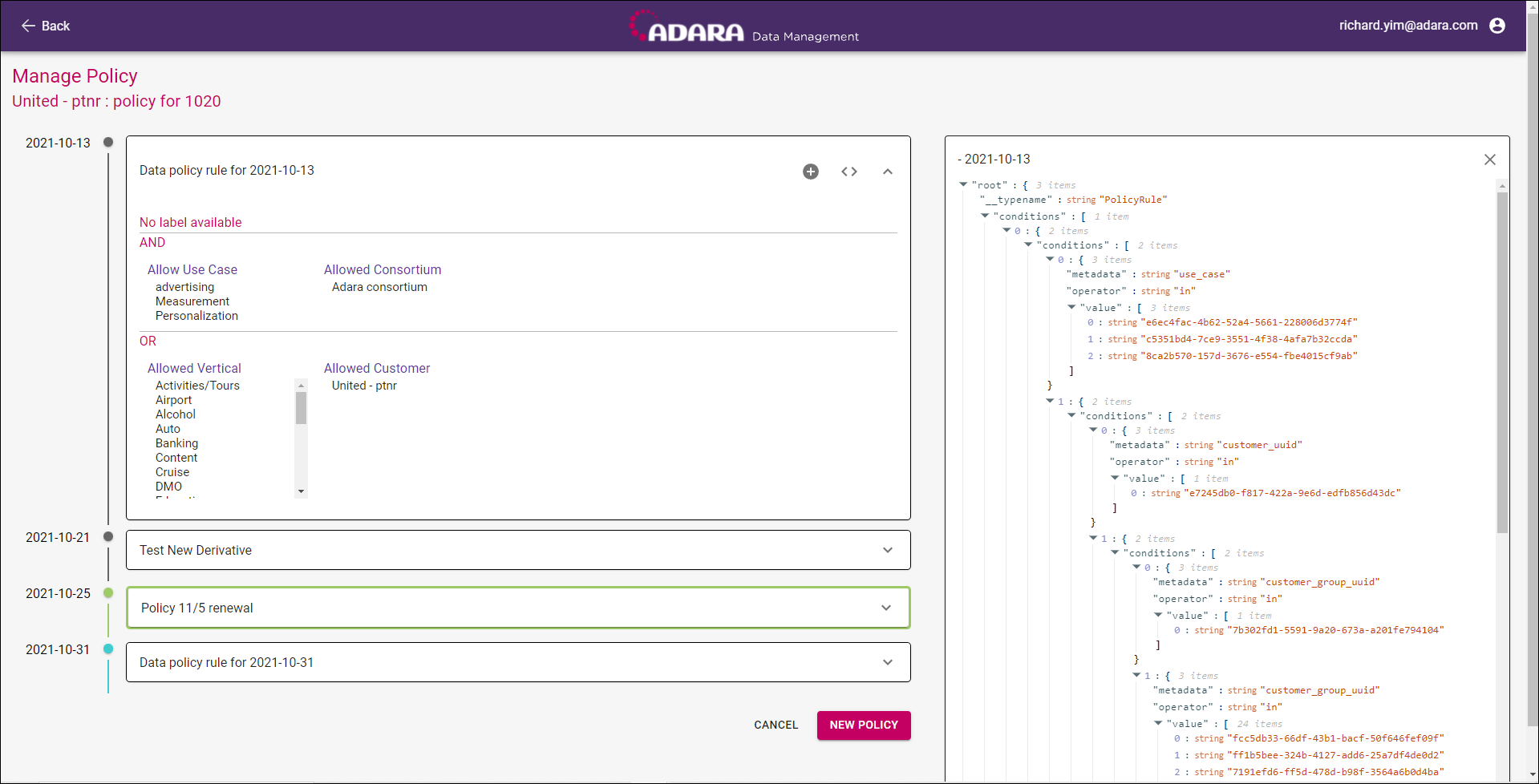Screen dimensions: 1539x784
Task: Select 'Banking' vertical
Action: 176,443
